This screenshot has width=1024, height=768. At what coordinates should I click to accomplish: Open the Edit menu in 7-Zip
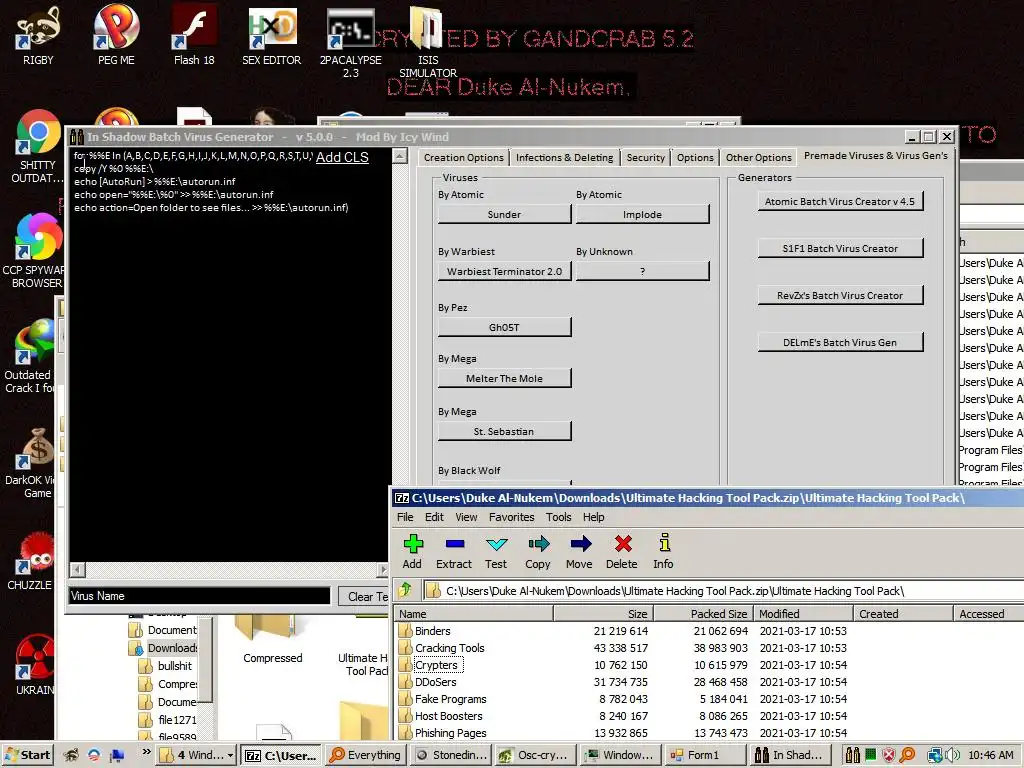click(x=434, y=517)
